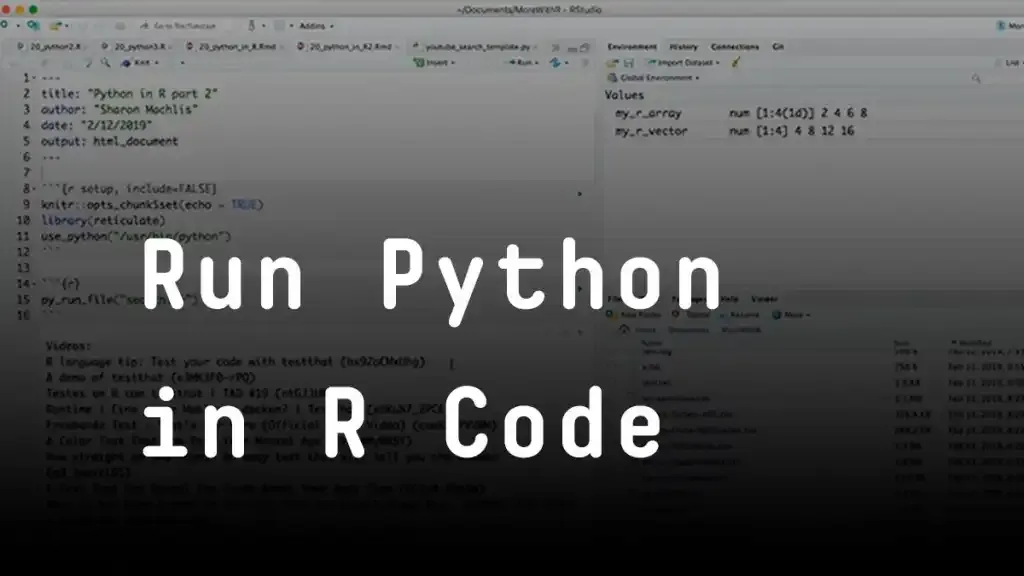Open the 20_python_in_R.Rmd tab

coord(233,47)
